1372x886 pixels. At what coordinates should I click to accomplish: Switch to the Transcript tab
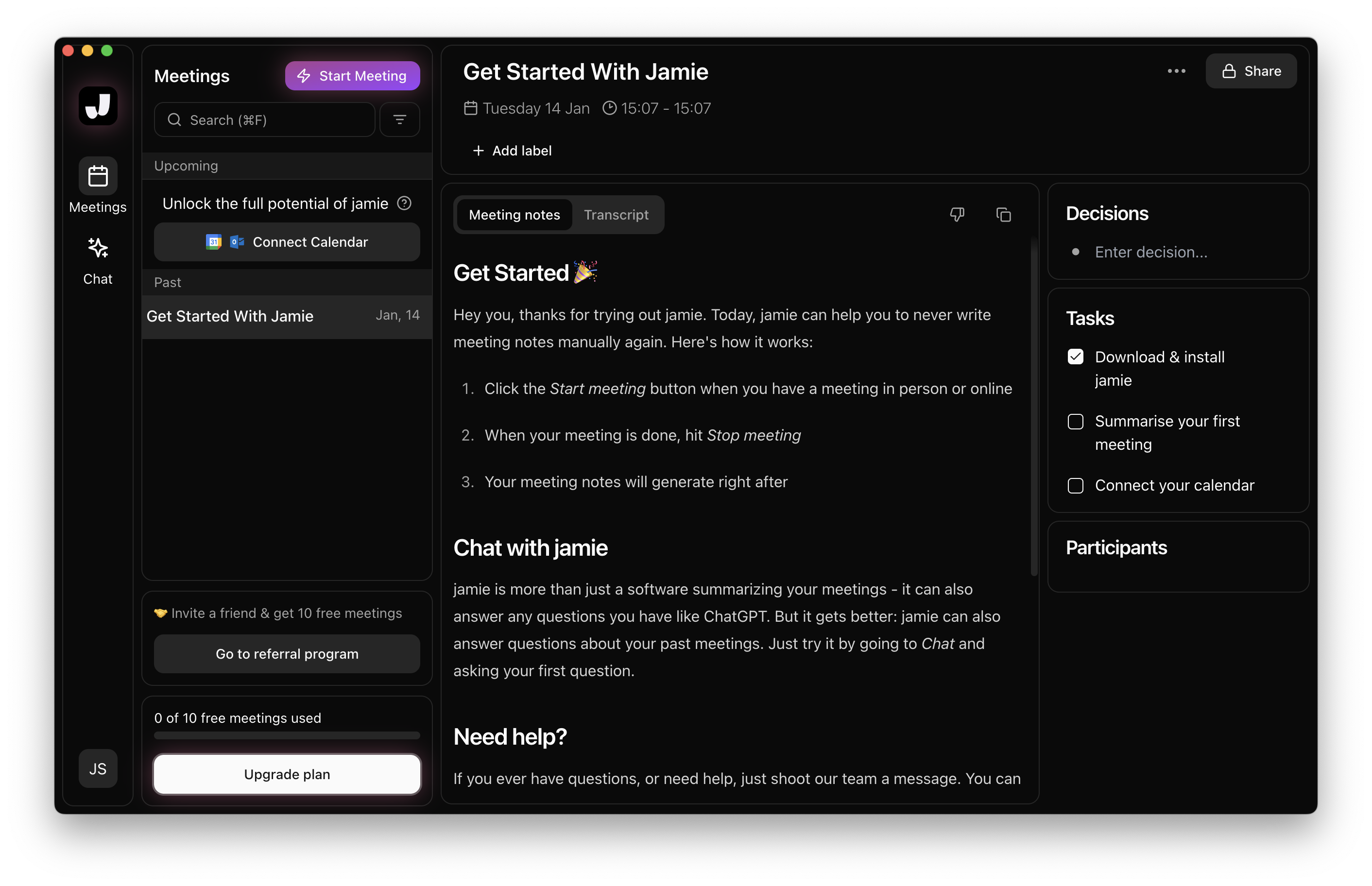click(x=616, y=215)
